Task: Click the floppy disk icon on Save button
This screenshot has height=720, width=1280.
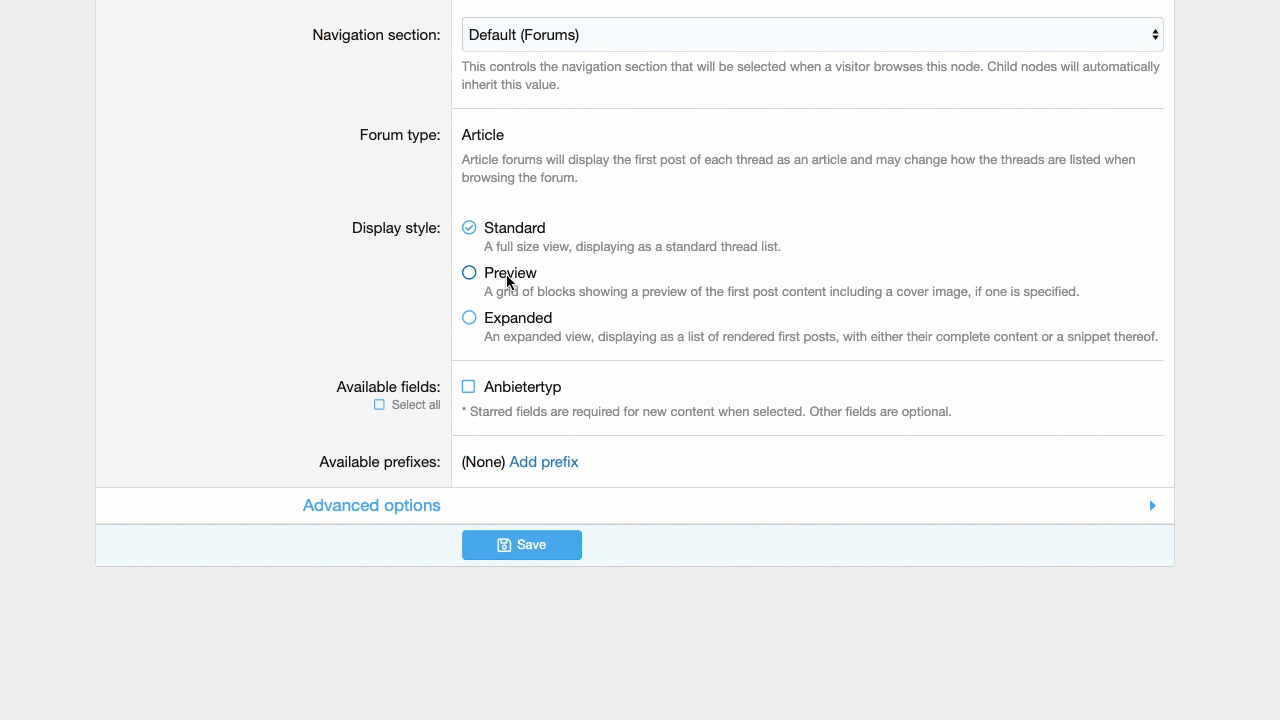Action: pos(504,544)
